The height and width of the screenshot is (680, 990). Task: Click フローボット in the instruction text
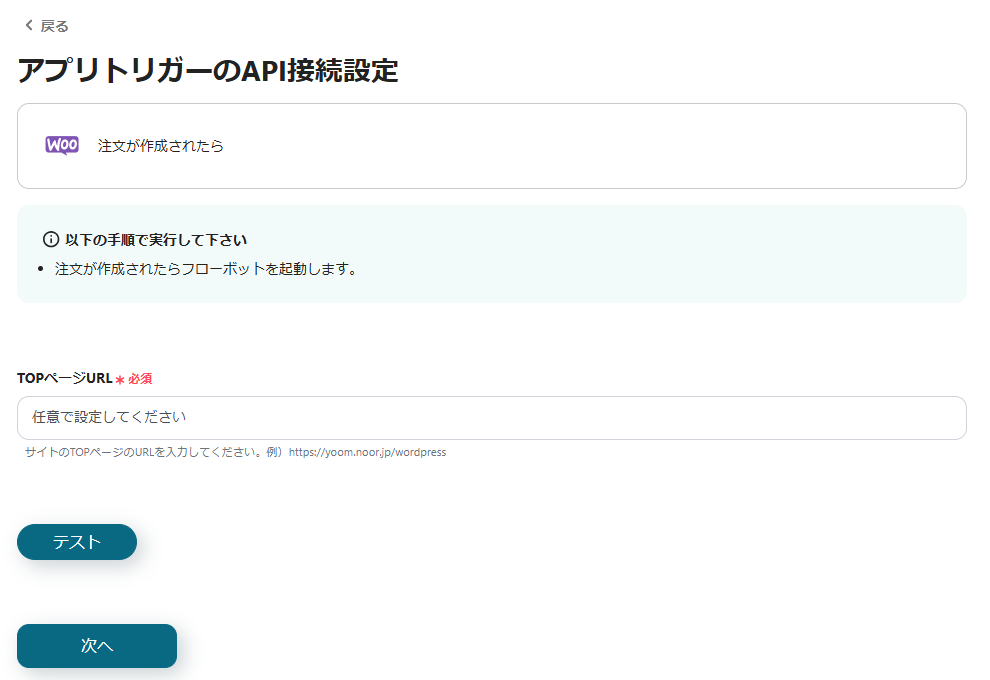click(x=240, y=270)
